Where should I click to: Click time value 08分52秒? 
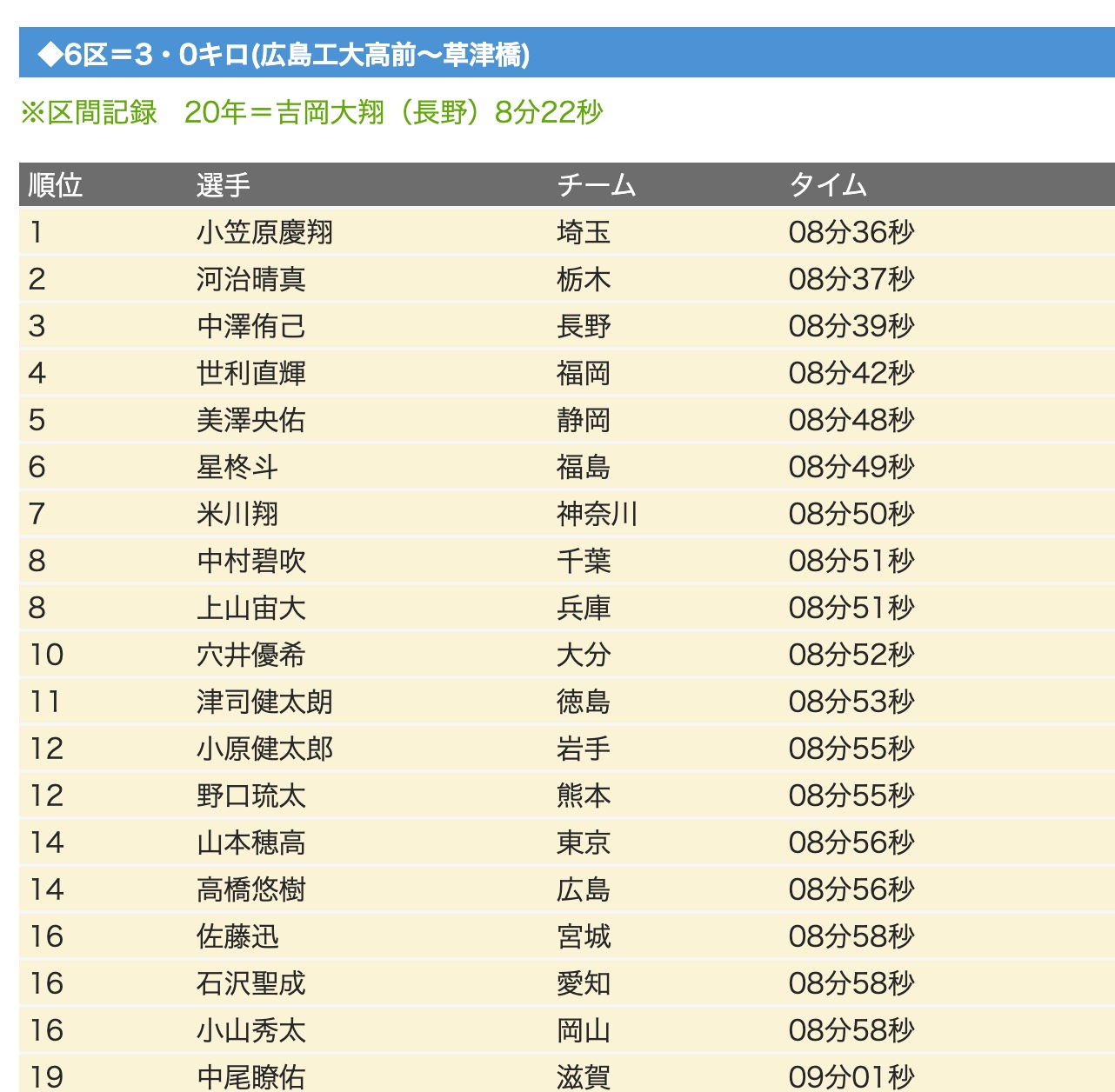[x=851, y=655]
